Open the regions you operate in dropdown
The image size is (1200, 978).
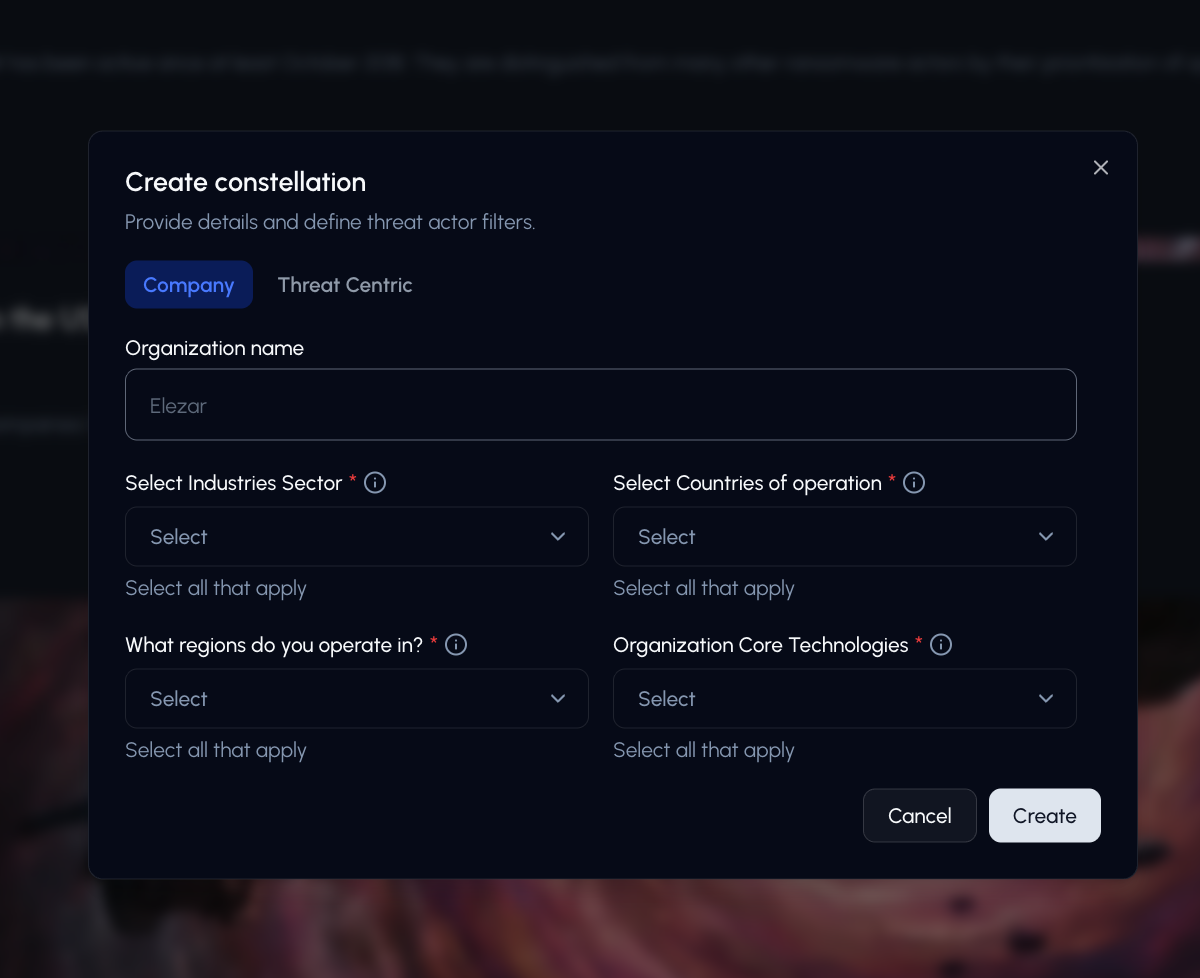coord(357,699)
